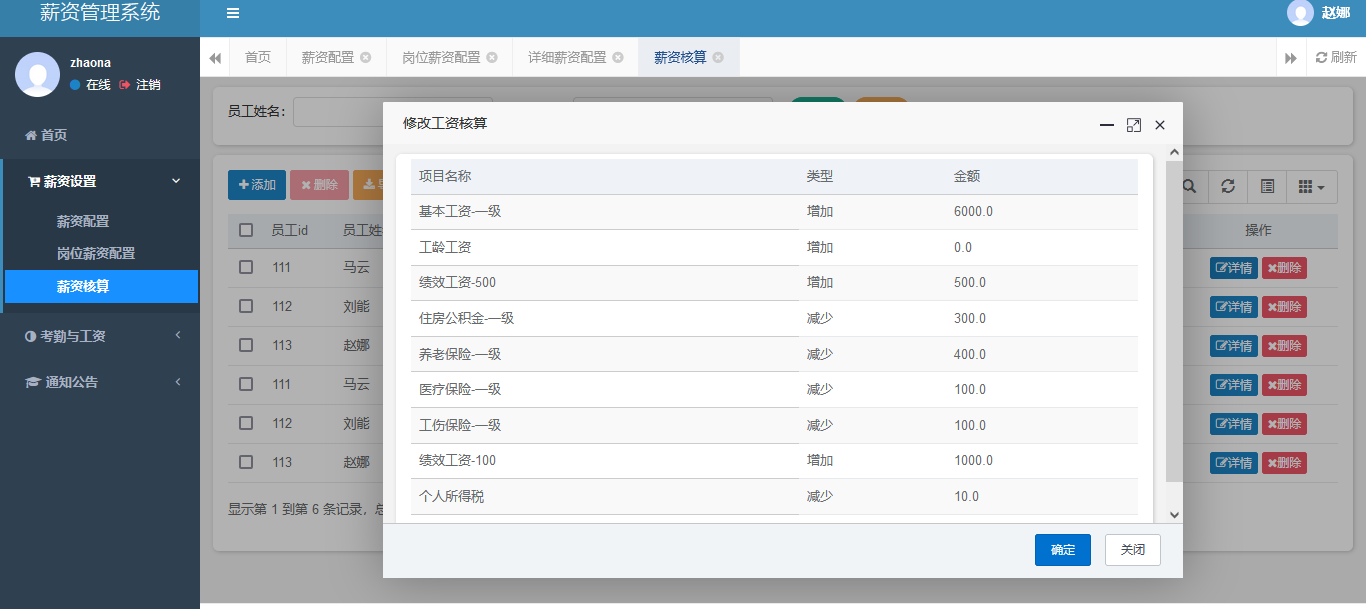Click the 确定 button in dialog
Screen dimensions: 1366x609
coord(1062,550)
